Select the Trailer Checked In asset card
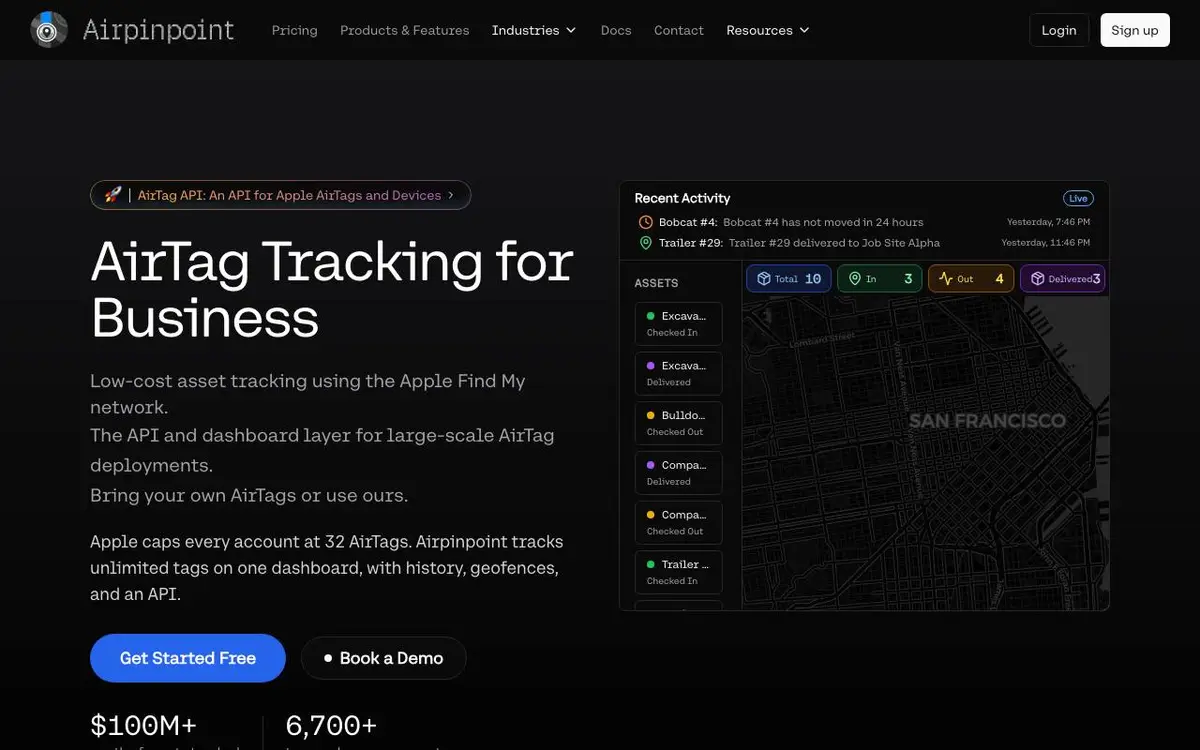Screen dimensions: 1200x750 click(x=678, y=572)
